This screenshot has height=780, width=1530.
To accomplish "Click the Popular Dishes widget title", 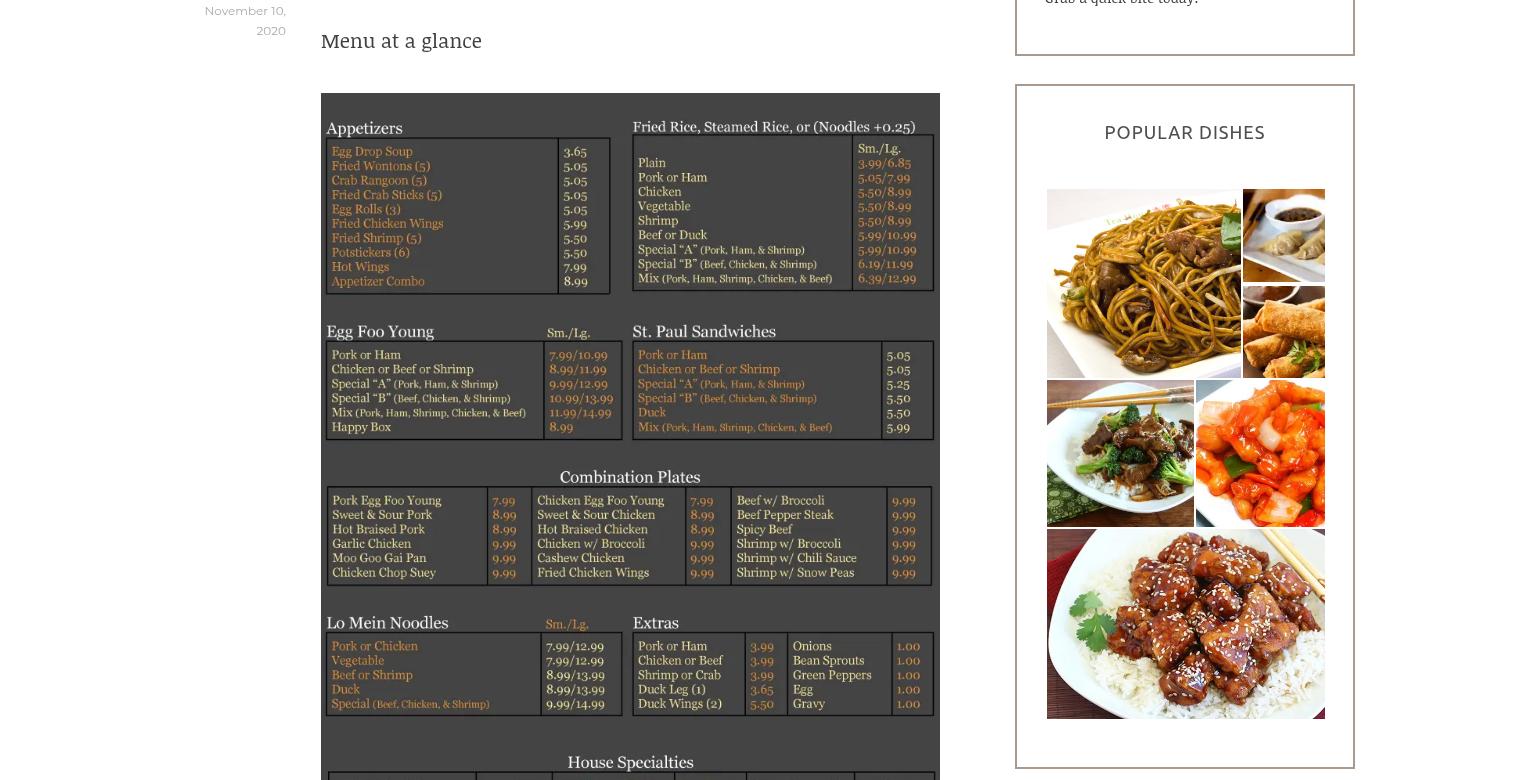I will (x=1185, y=133).
